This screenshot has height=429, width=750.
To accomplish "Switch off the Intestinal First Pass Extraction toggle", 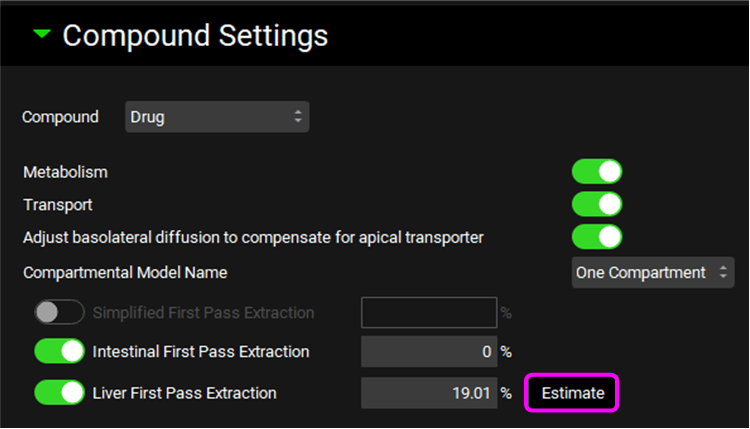I will pyautogui.click(x=59, y=352).
